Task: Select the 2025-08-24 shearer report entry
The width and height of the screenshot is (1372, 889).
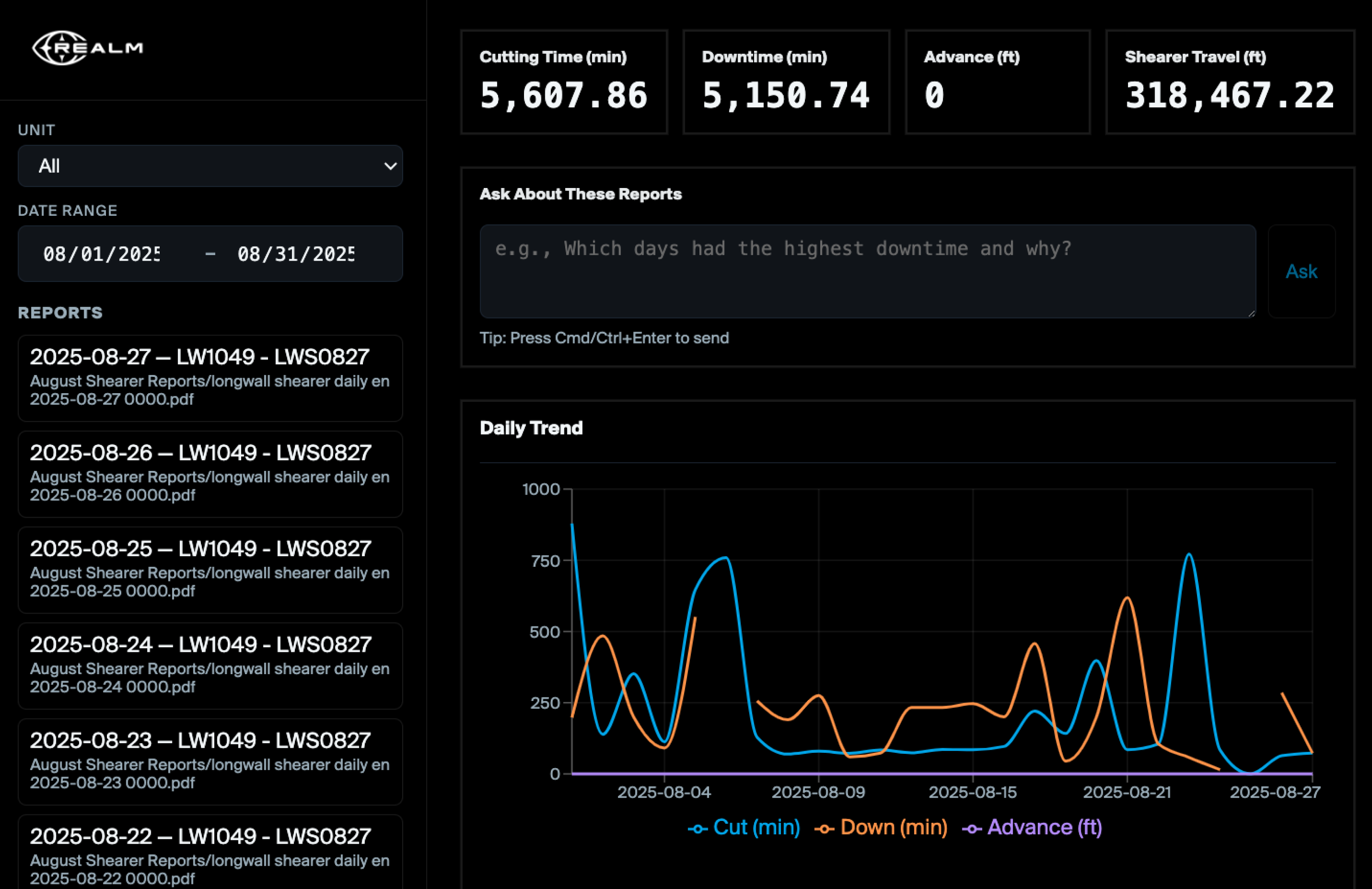Action: 210,665
